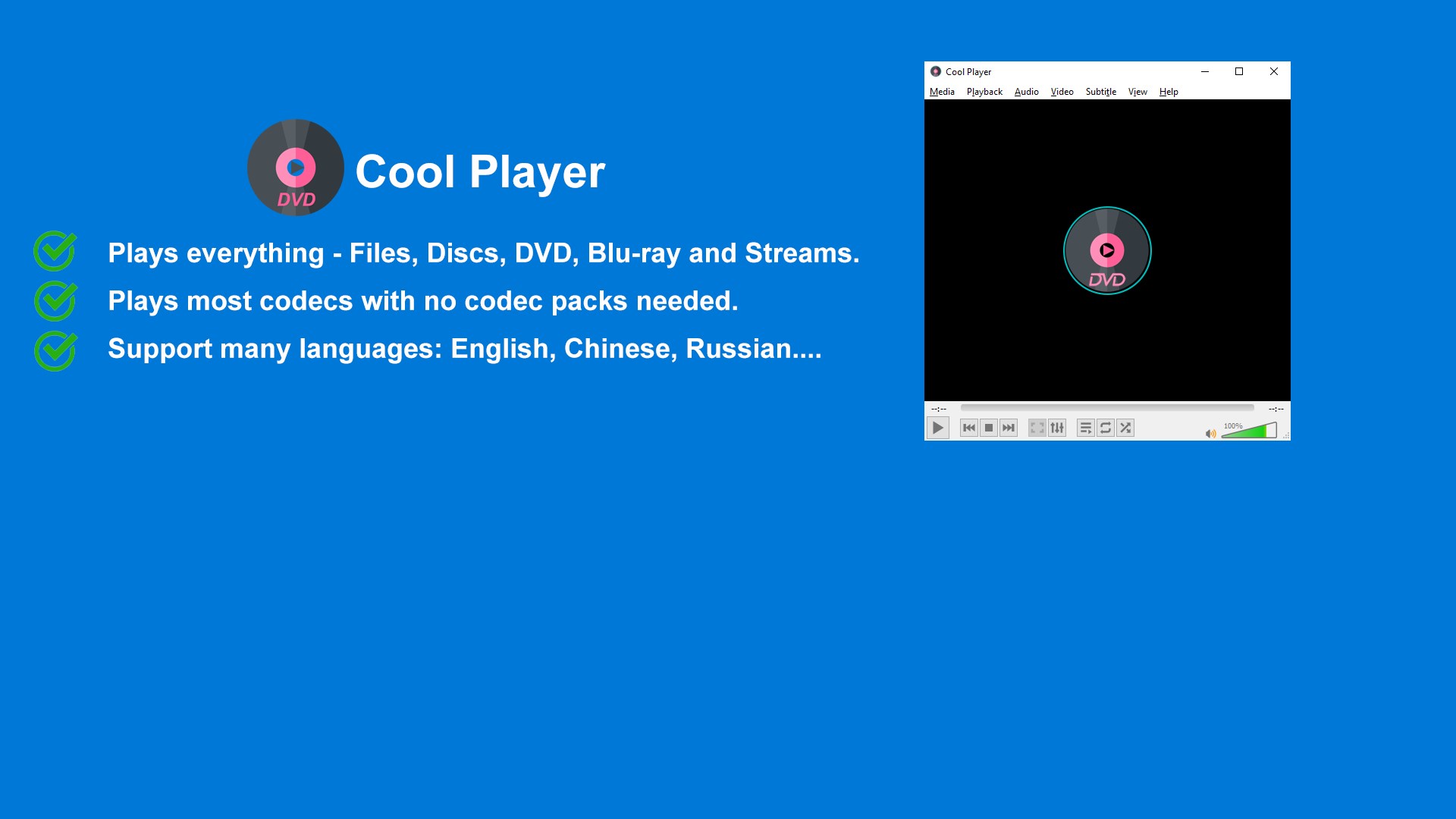This screenshot has width=1456, height=819.
Task: Mute audio via speaker icon
Action: click(1210, 434)
